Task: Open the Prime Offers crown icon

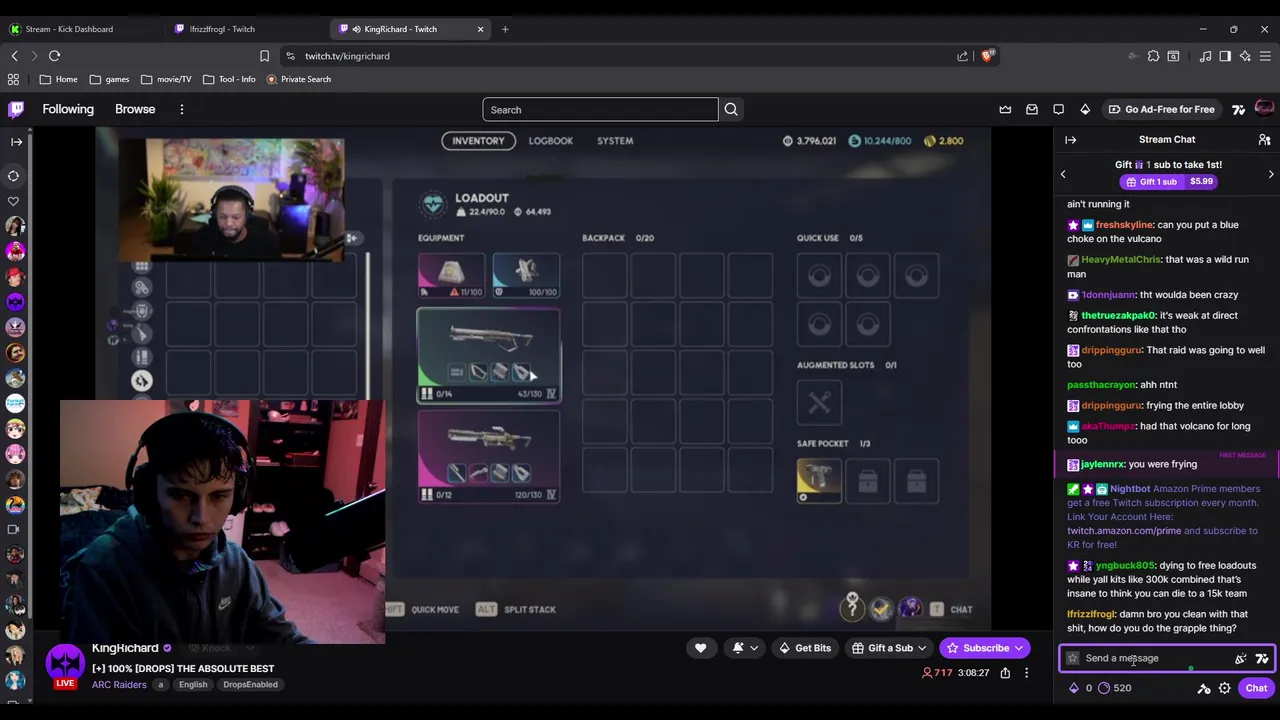Action: coord(1005,109)
